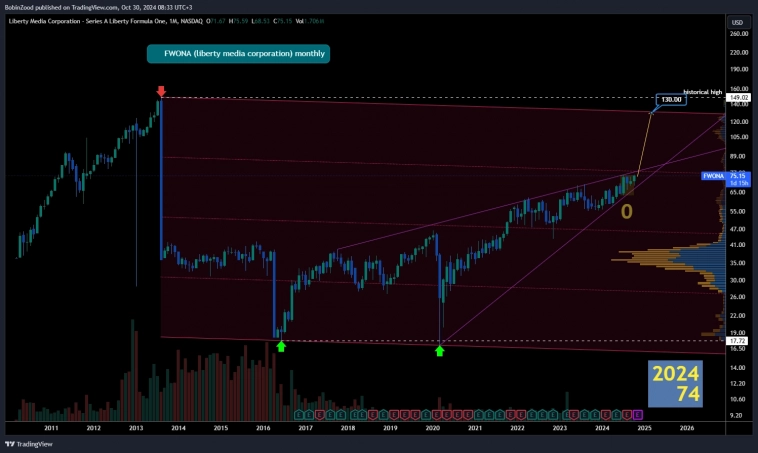Screen dimensions: 758x453
Task: Select the yellow projection line to 130
Action: pos(644,144)
